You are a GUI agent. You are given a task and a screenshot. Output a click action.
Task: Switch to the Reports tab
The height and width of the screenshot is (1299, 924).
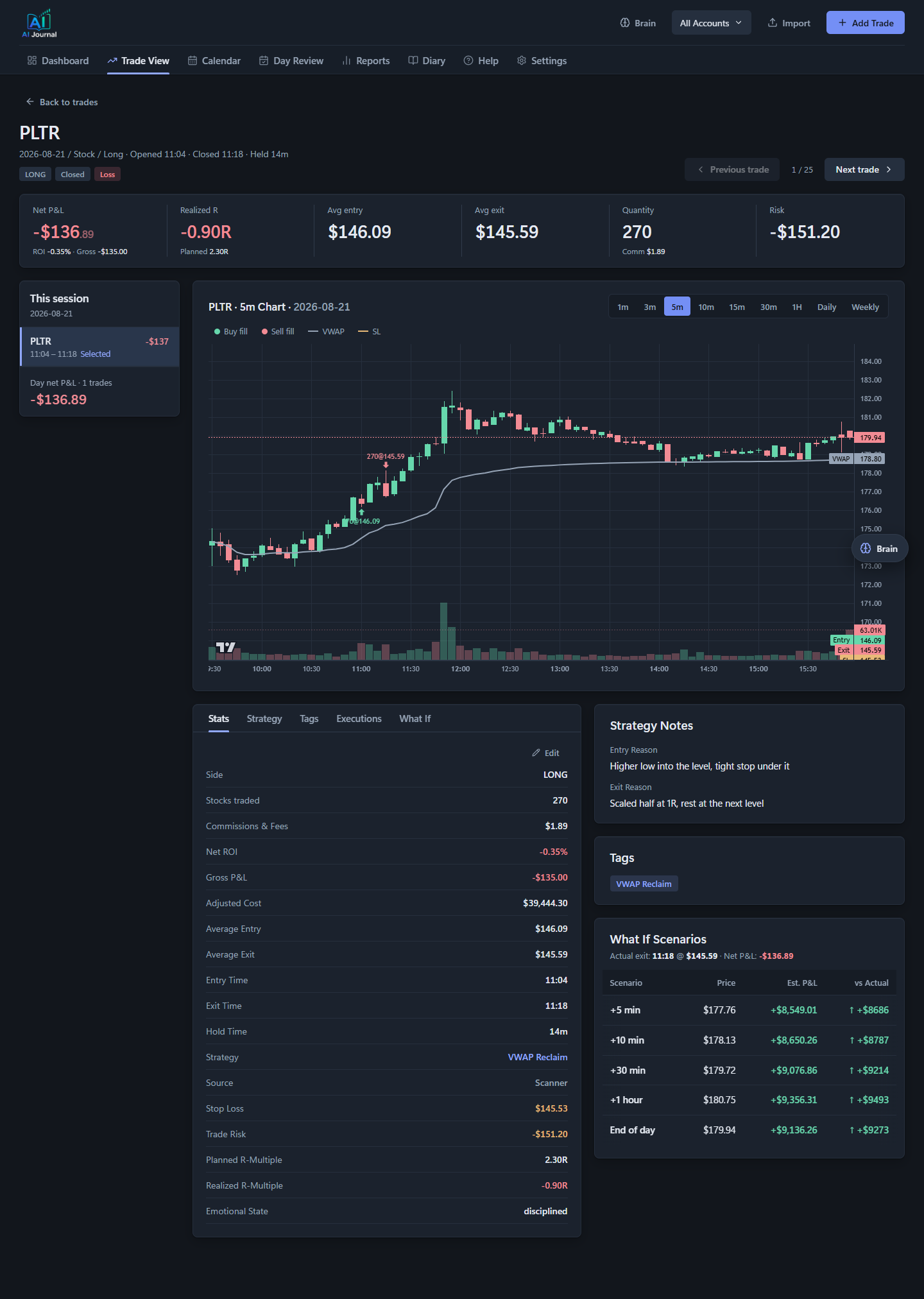pos(366,61)
